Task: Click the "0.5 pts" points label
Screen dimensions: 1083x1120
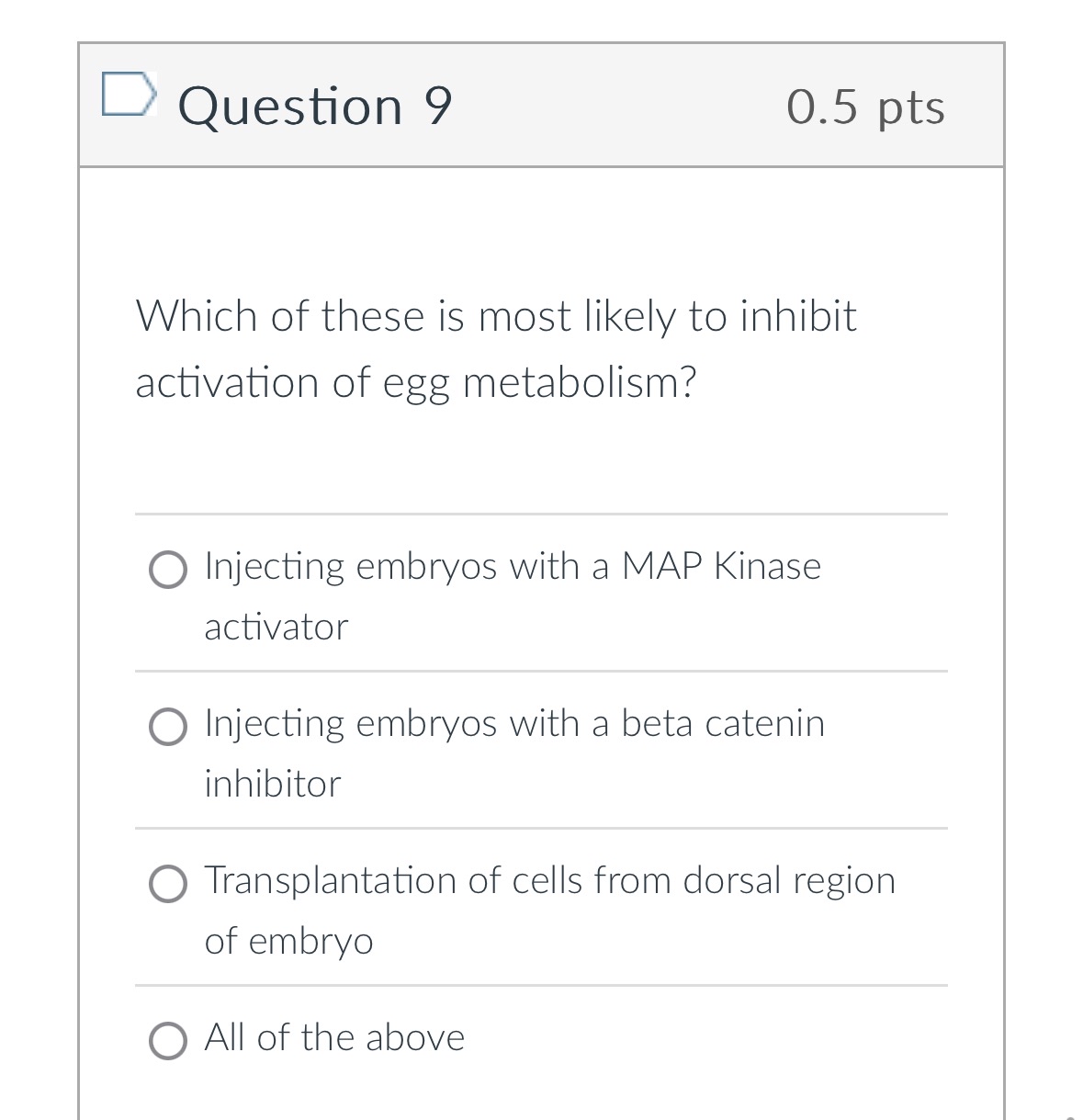Action: tap(865, 107)
